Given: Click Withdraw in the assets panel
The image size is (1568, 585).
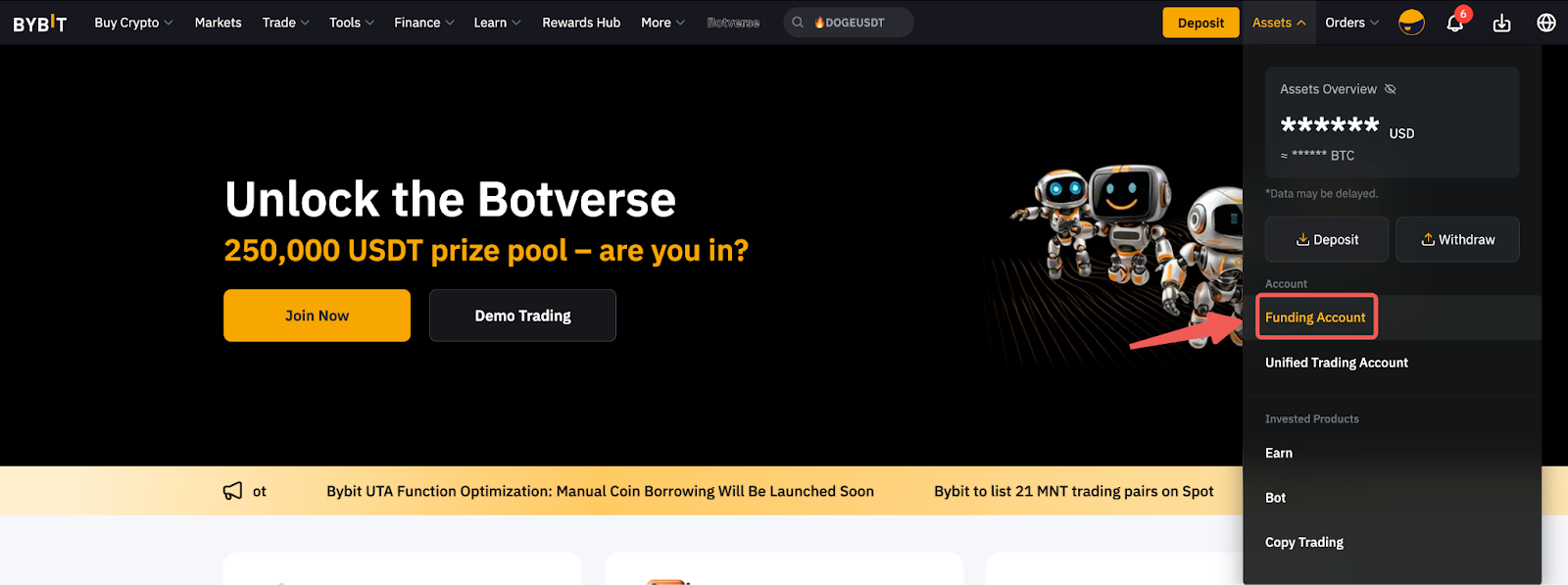Looking at the screenshot, I should (1457, 240).
